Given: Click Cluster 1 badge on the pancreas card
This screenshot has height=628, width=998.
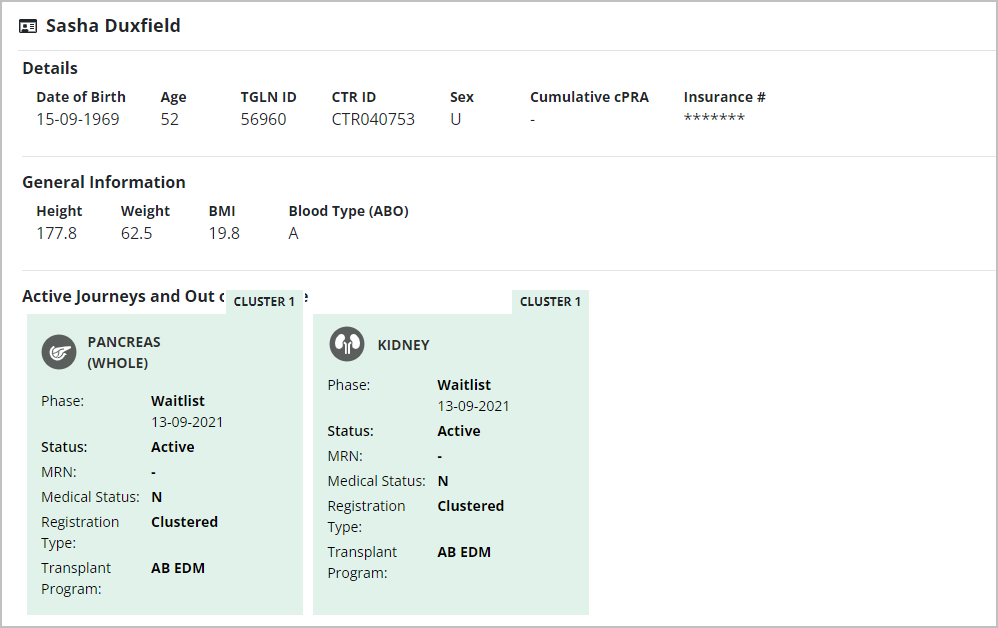Looking at the screenshot, I should coord(264,302).
